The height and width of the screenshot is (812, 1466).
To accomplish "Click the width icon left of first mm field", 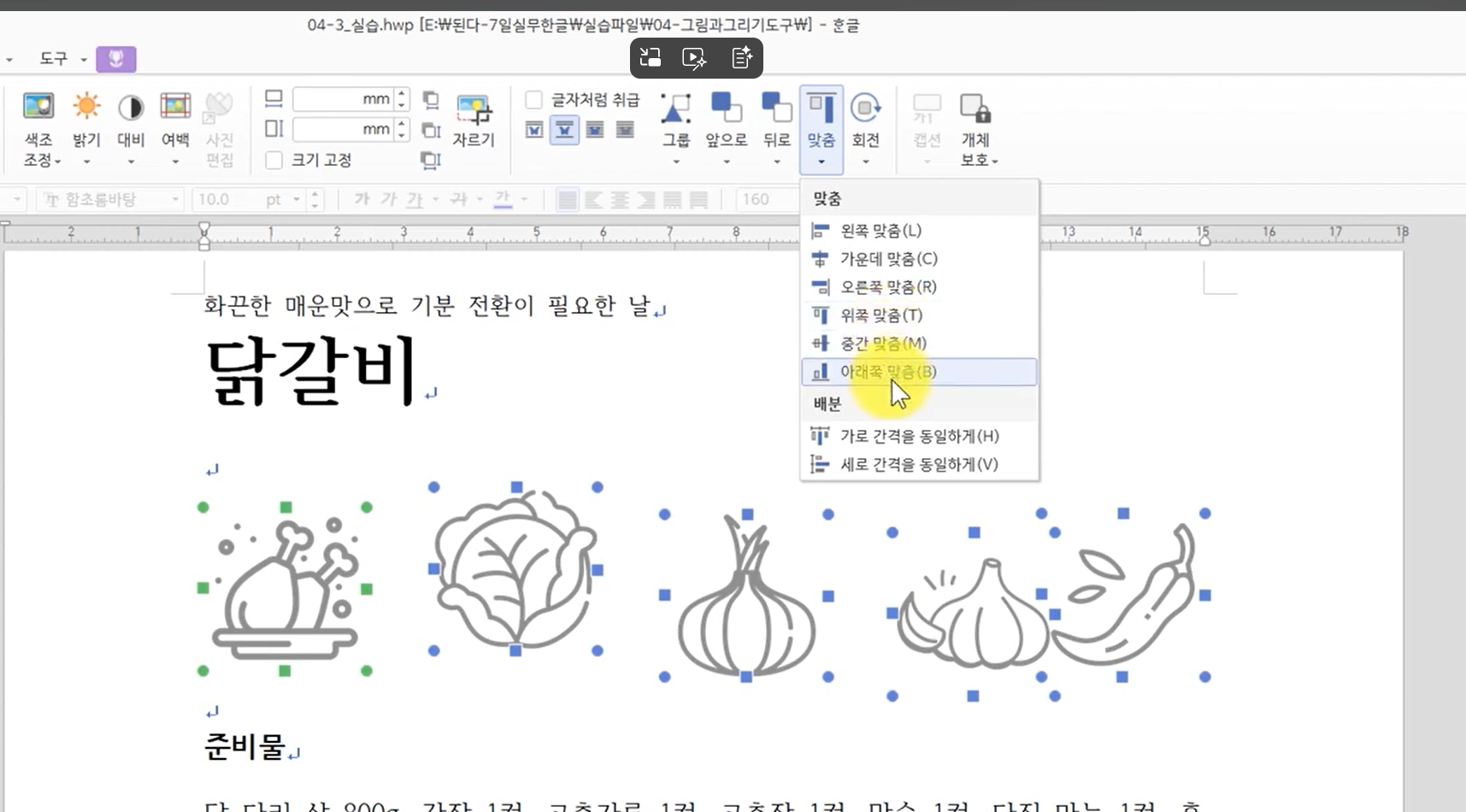I will [x=274, y=99].
